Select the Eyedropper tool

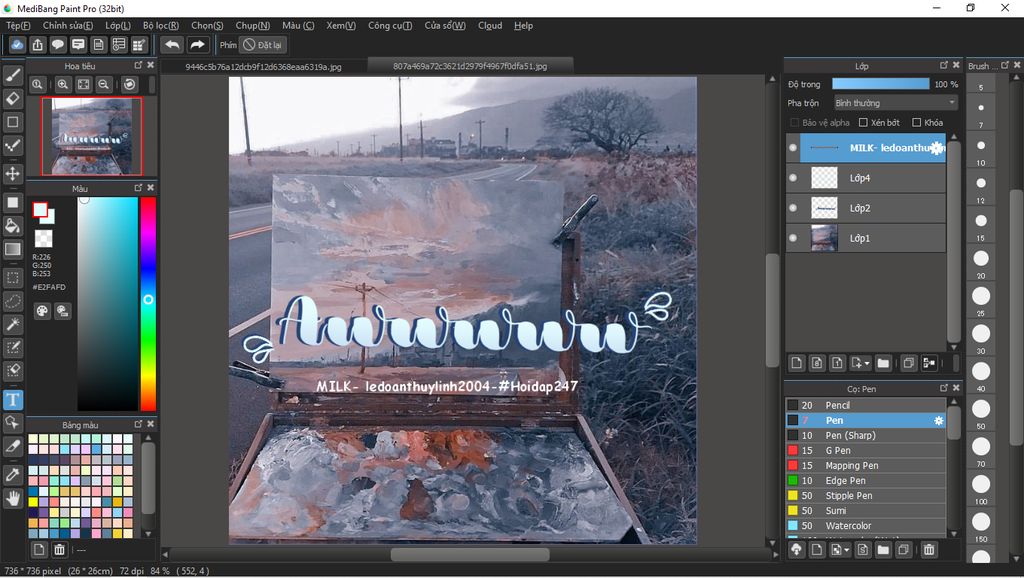12,475
